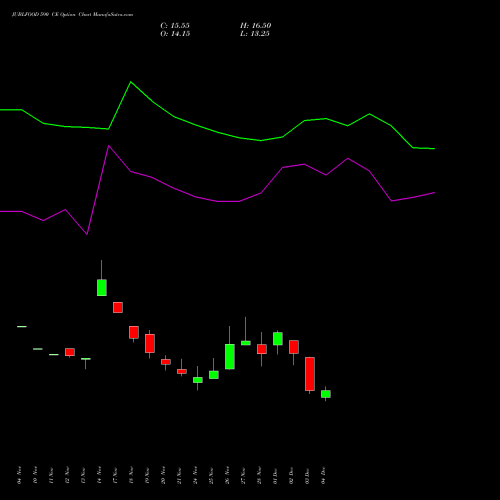500x500 pixels.
Task: Click the last green candlestick for 04 Dec
Action: click(326, 394)
